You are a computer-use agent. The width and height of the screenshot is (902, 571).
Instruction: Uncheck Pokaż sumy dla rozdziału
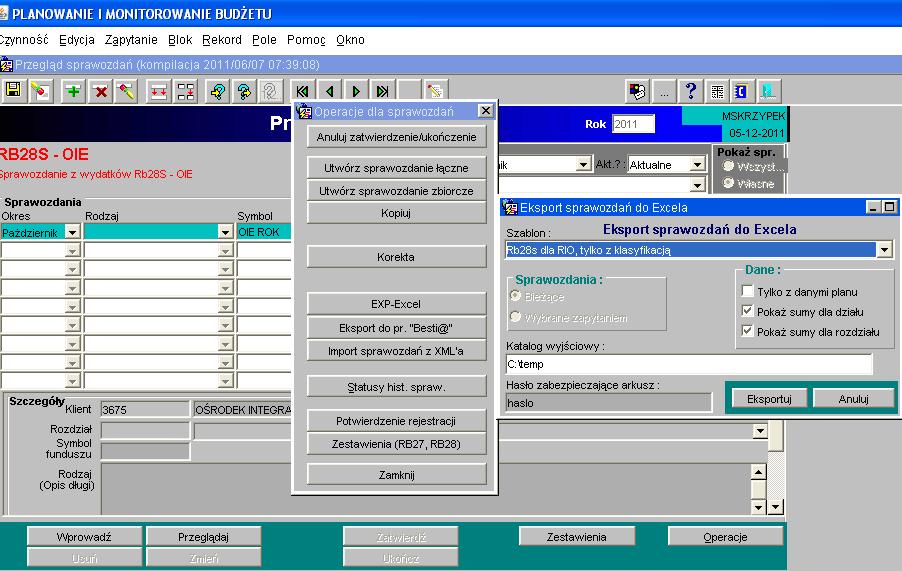click(x=747, y=331)
